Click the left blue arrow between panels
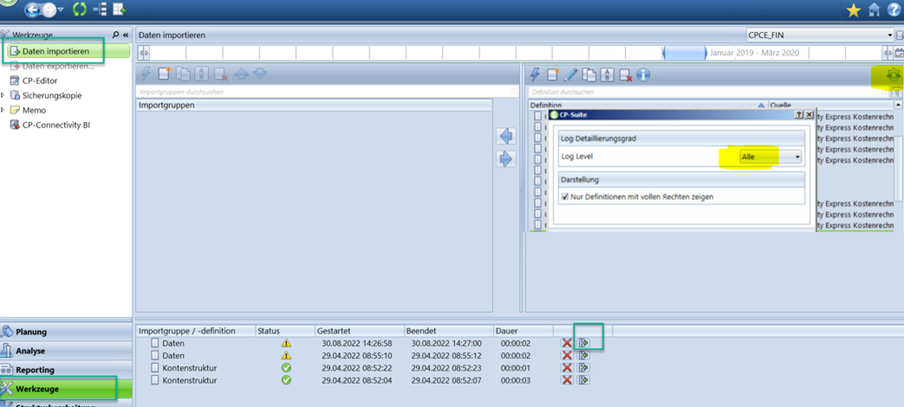This screenshot has height=407, width=904. pyautogui.click(x=506, y=136)
